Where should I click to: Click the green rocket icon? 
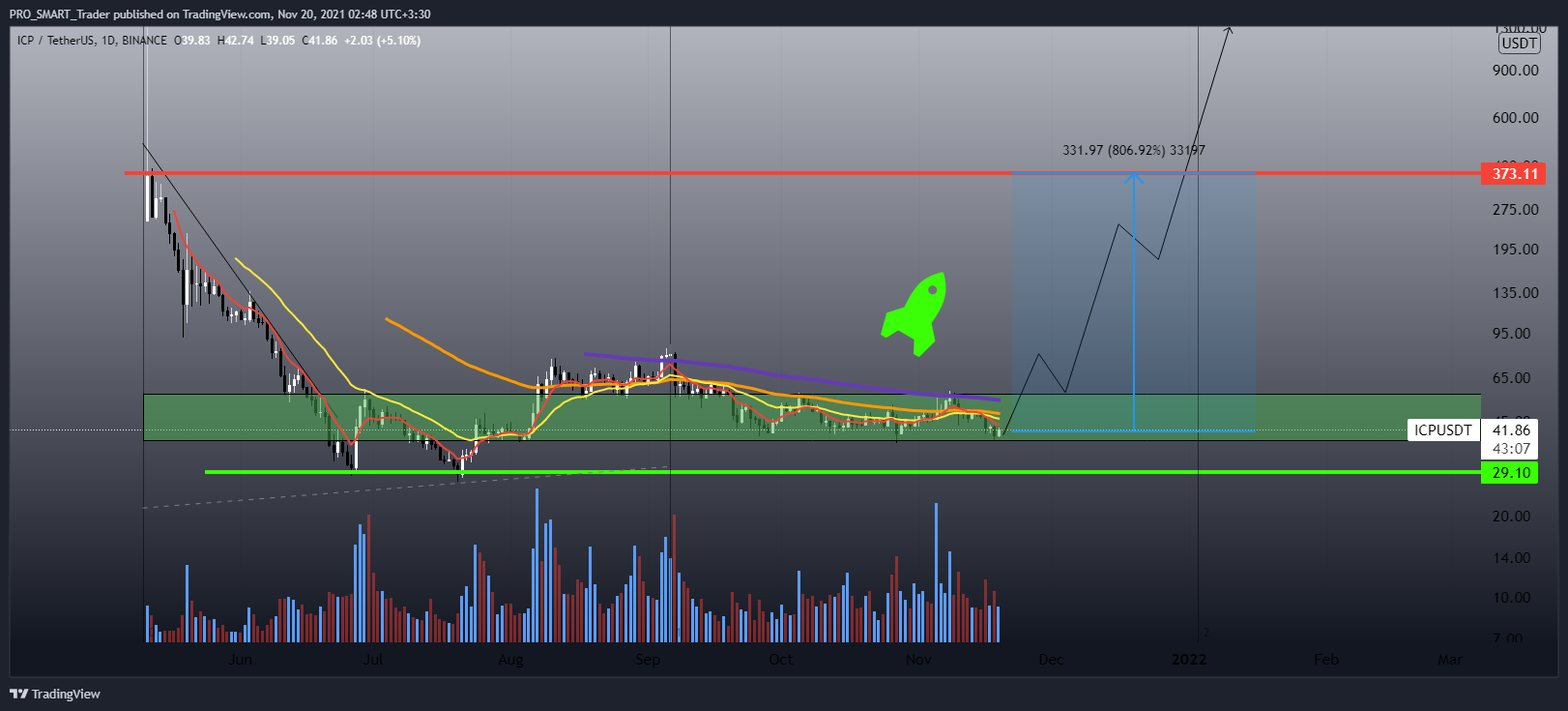point(915,313)
